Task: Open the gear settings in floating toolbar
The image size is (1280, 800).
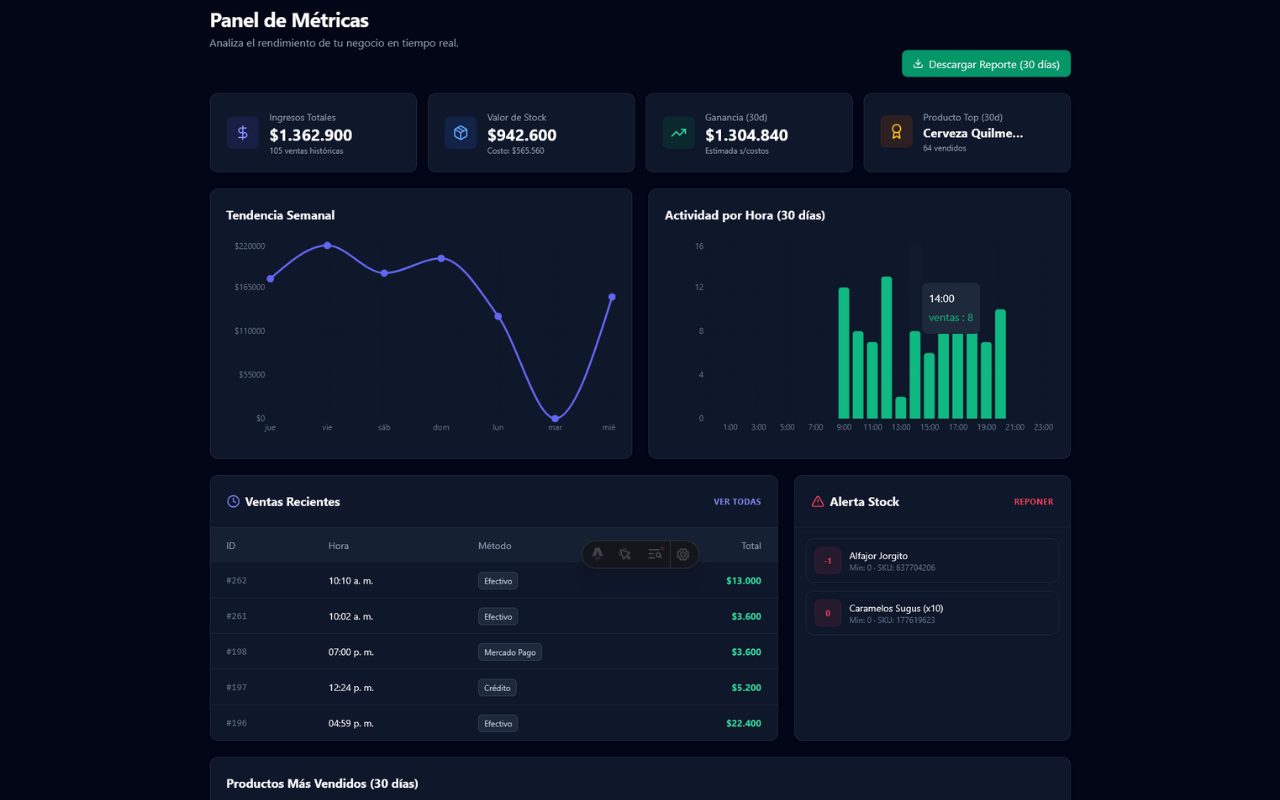Action: click(x=683, y=554)
